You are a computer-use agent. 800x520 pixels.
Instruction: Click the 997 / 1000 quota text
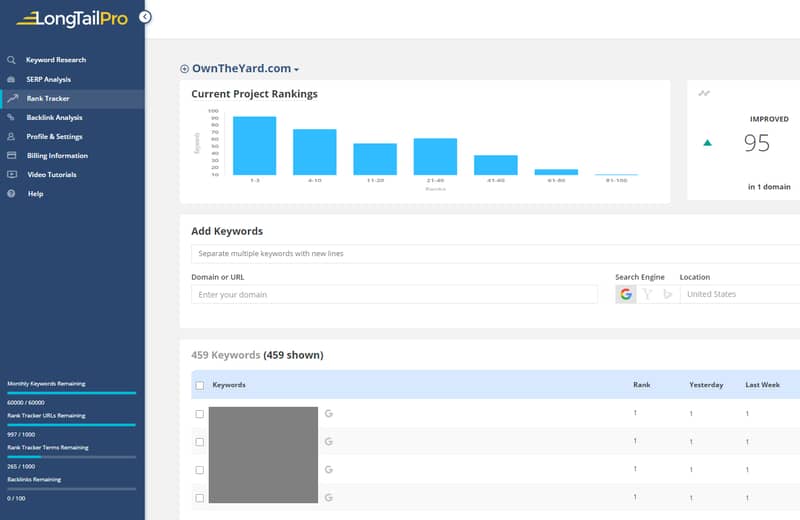point(21,435)
